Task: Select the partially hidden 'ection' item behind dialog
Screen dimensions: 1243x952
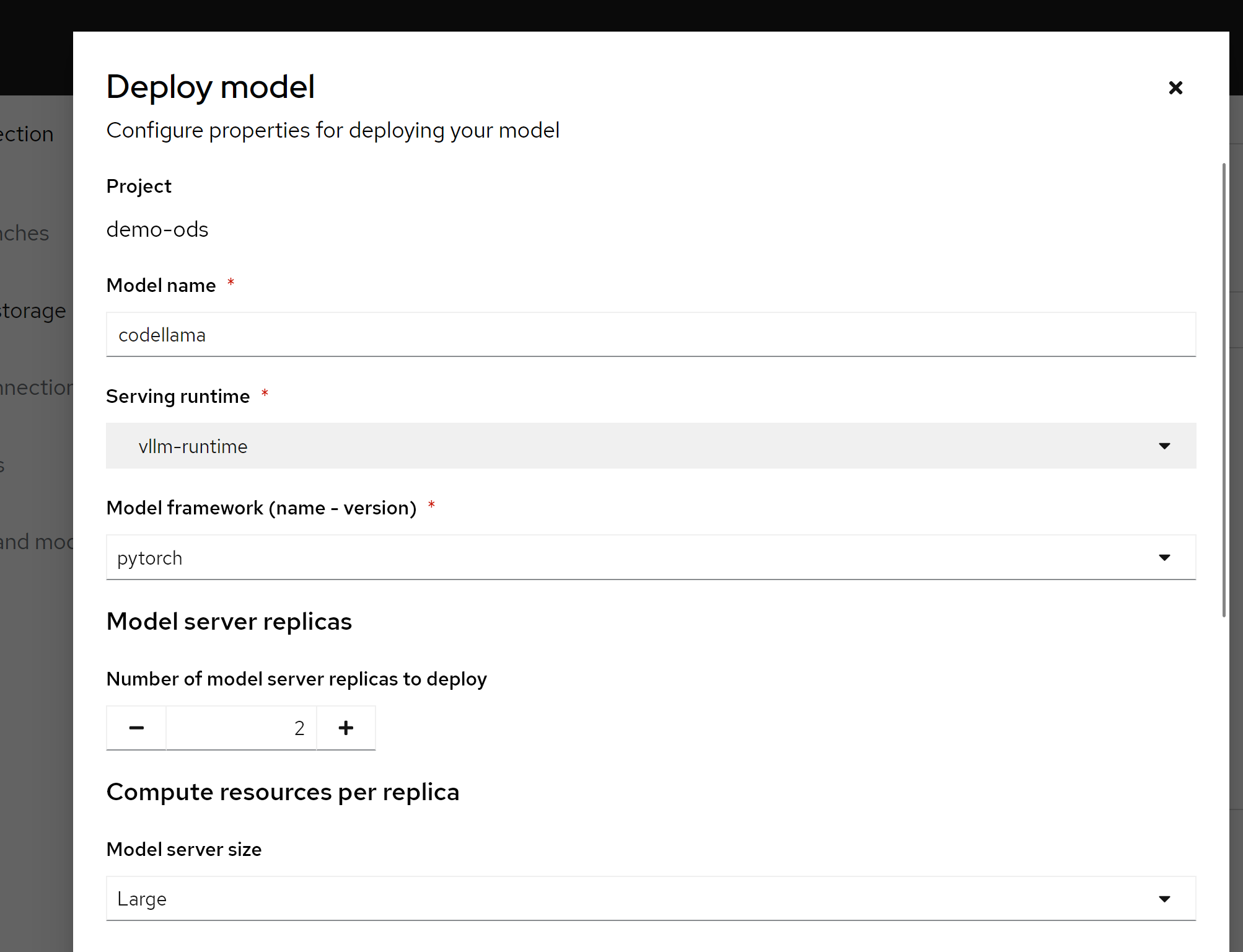Action: click(x=26, y=134)
